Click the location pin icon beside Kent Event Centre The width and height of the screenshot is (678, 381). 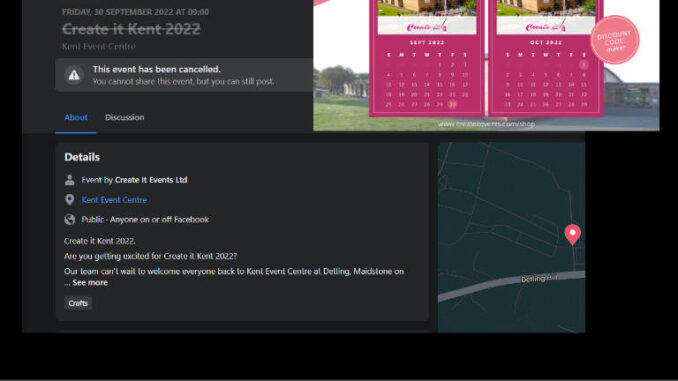pos(69,199)
